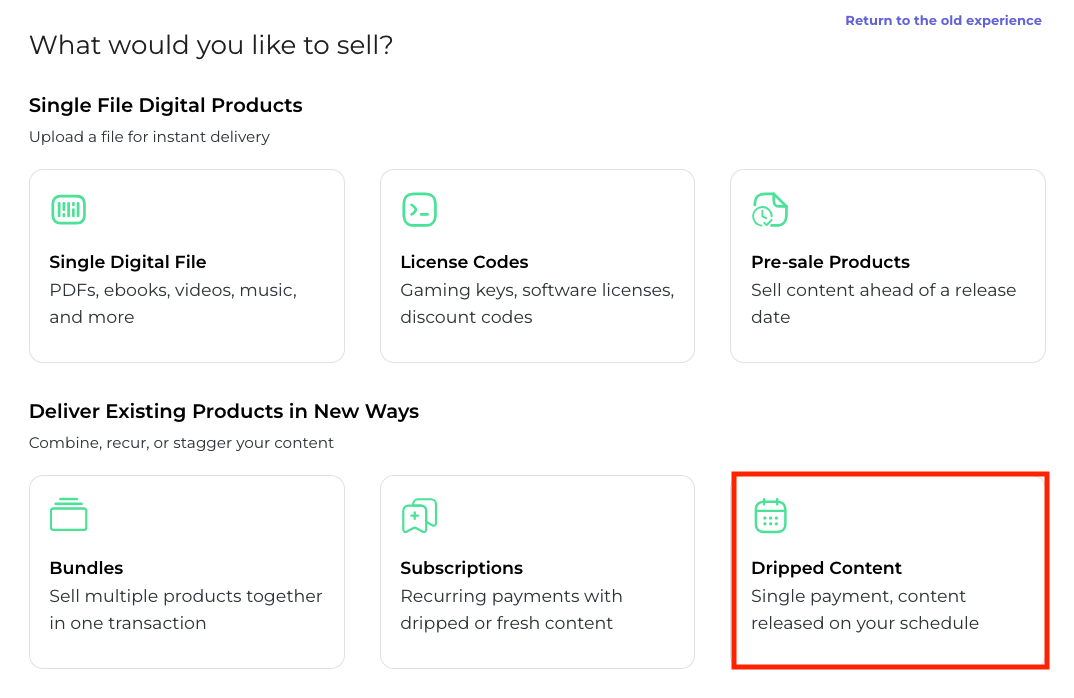This screenshot has width=1074, height=698.
Task: Click the 'Single File Digital Products' heading
Action: [x=166, y=105]
